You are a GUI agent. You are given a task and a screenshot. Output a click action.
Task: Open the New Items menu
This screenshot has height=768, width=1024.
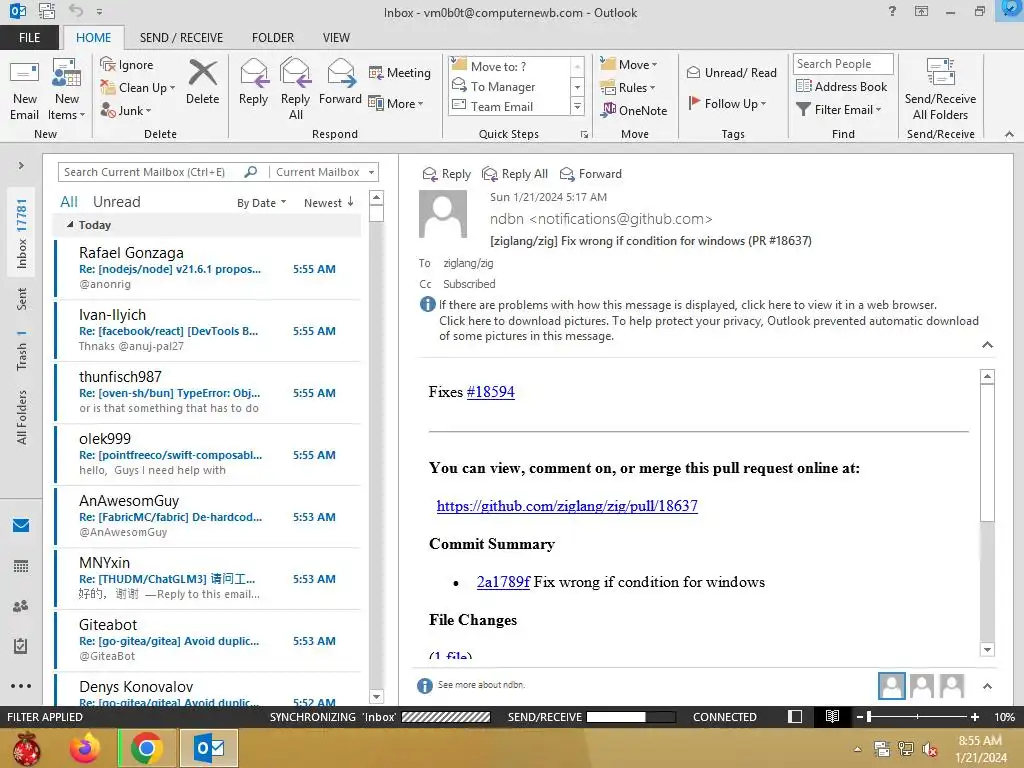[x=67, y=89]
